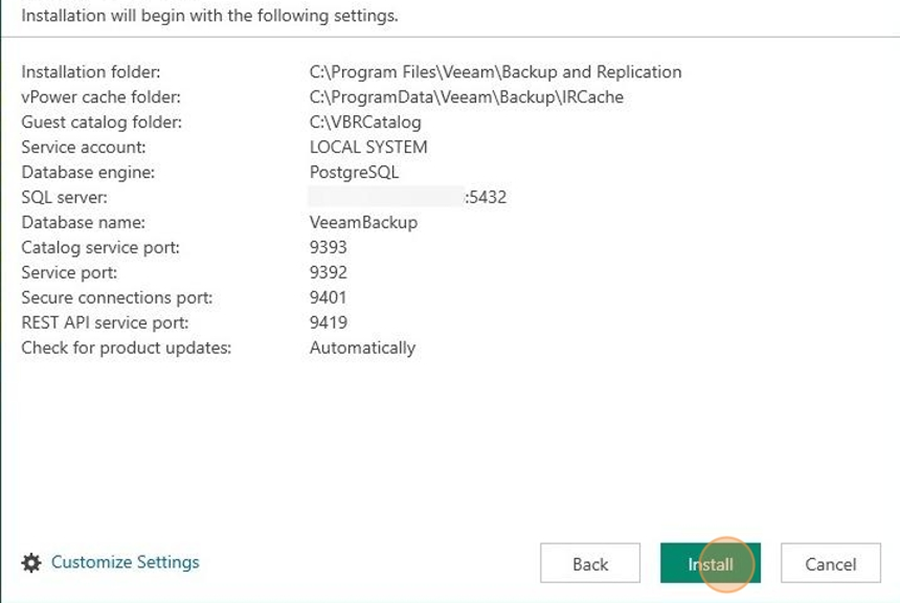Click the 'LOCAL SYSTEM' service account value
The image size is (900, 603).
368,147
